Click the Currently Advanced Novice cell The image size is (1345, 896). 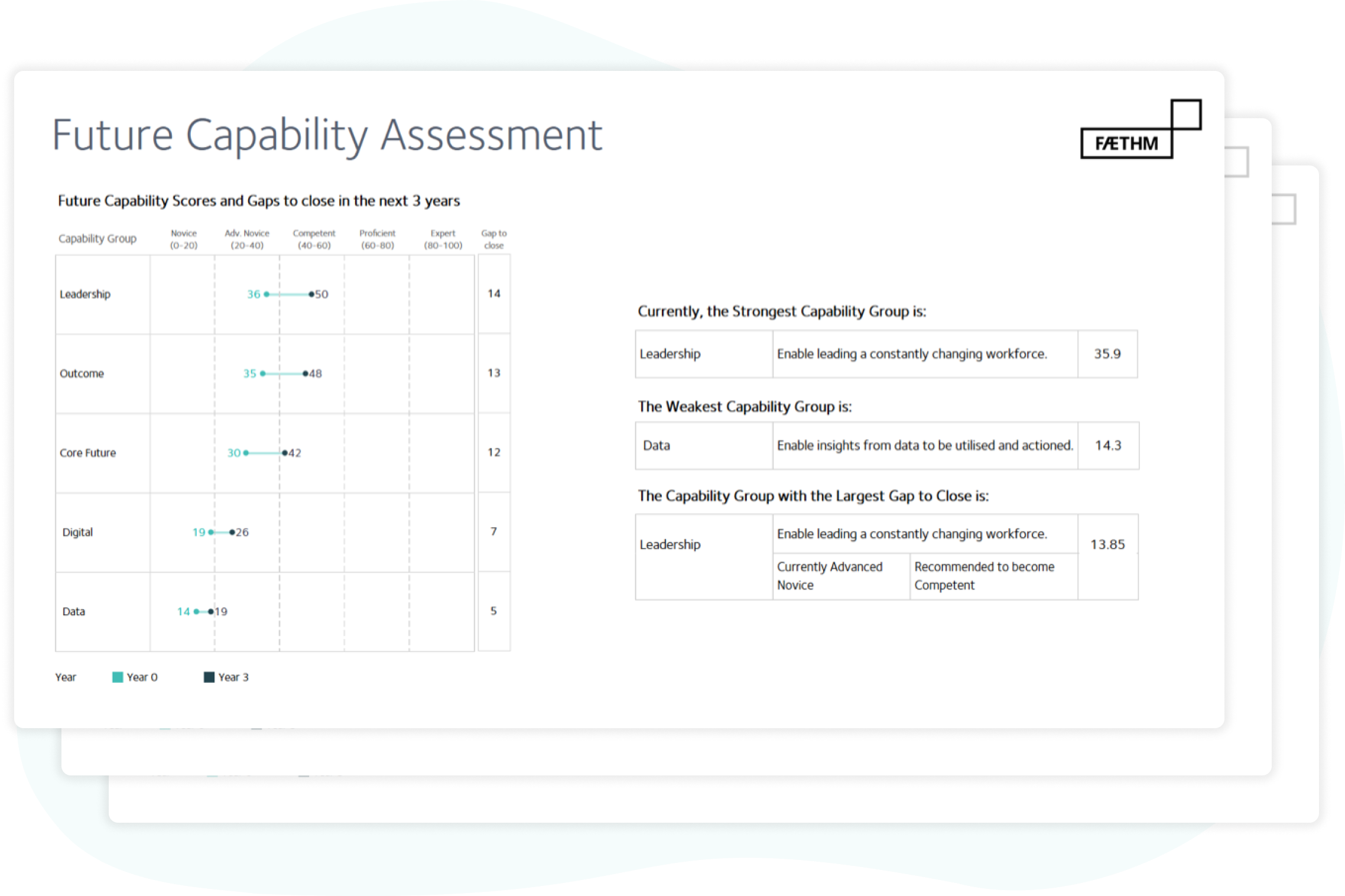pyautogui.click(x=841, y=576)
